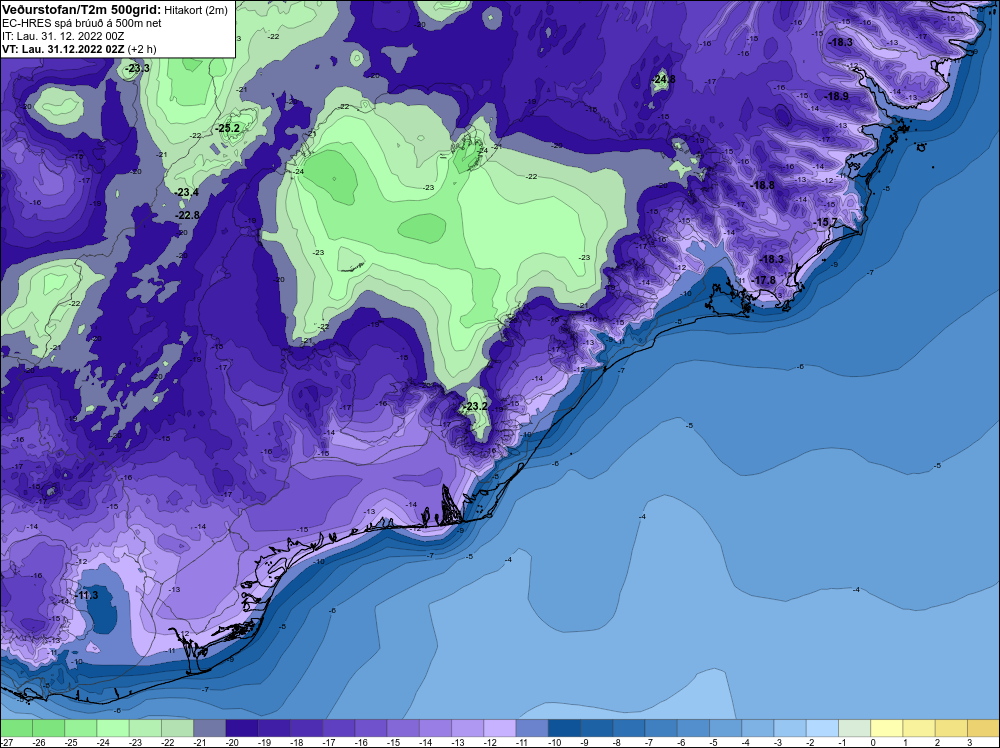Click the valid time 'VT: Lau. 31.12.2022 02Z (+2 h)'
The width and height of the screenshot is (1000, 748).
click(x=79, y=48)
